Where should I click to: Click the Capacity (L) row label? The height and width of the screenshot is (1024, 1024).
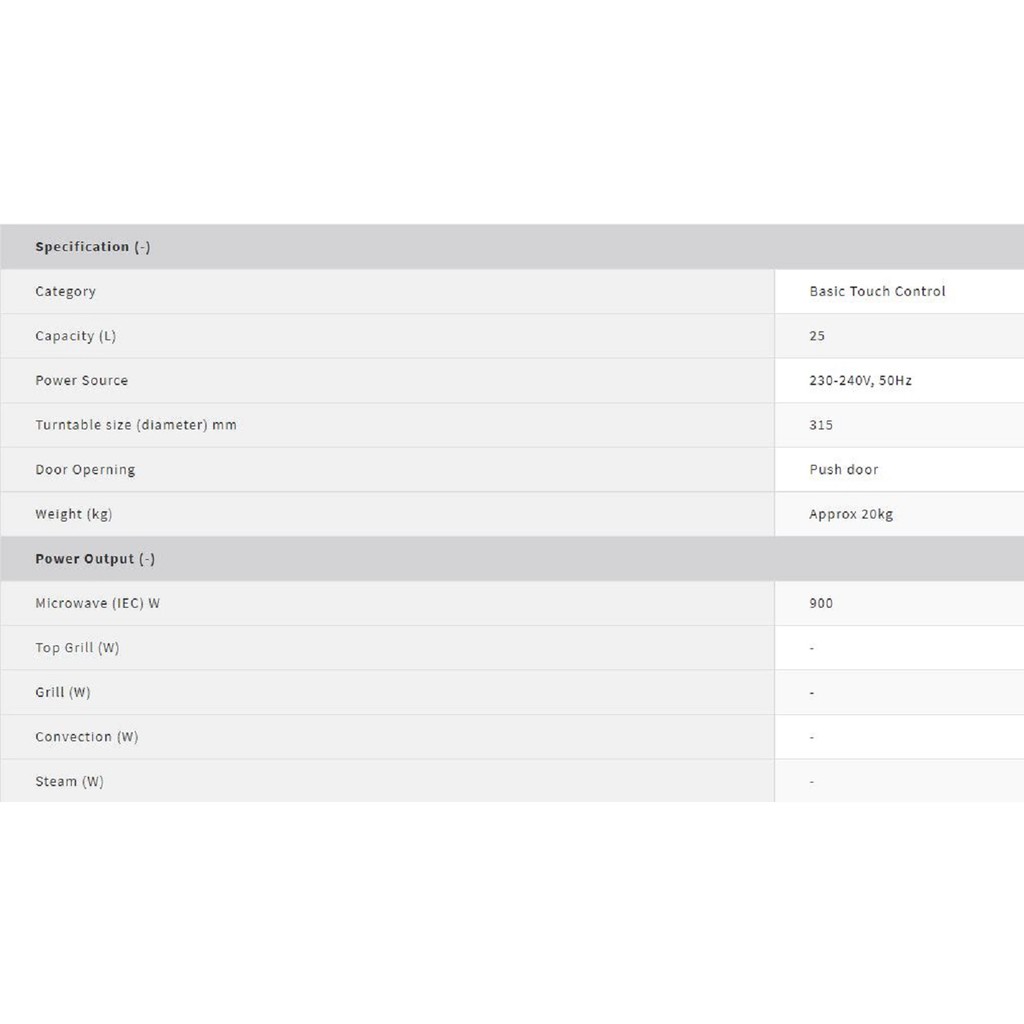tap(75, 336)
